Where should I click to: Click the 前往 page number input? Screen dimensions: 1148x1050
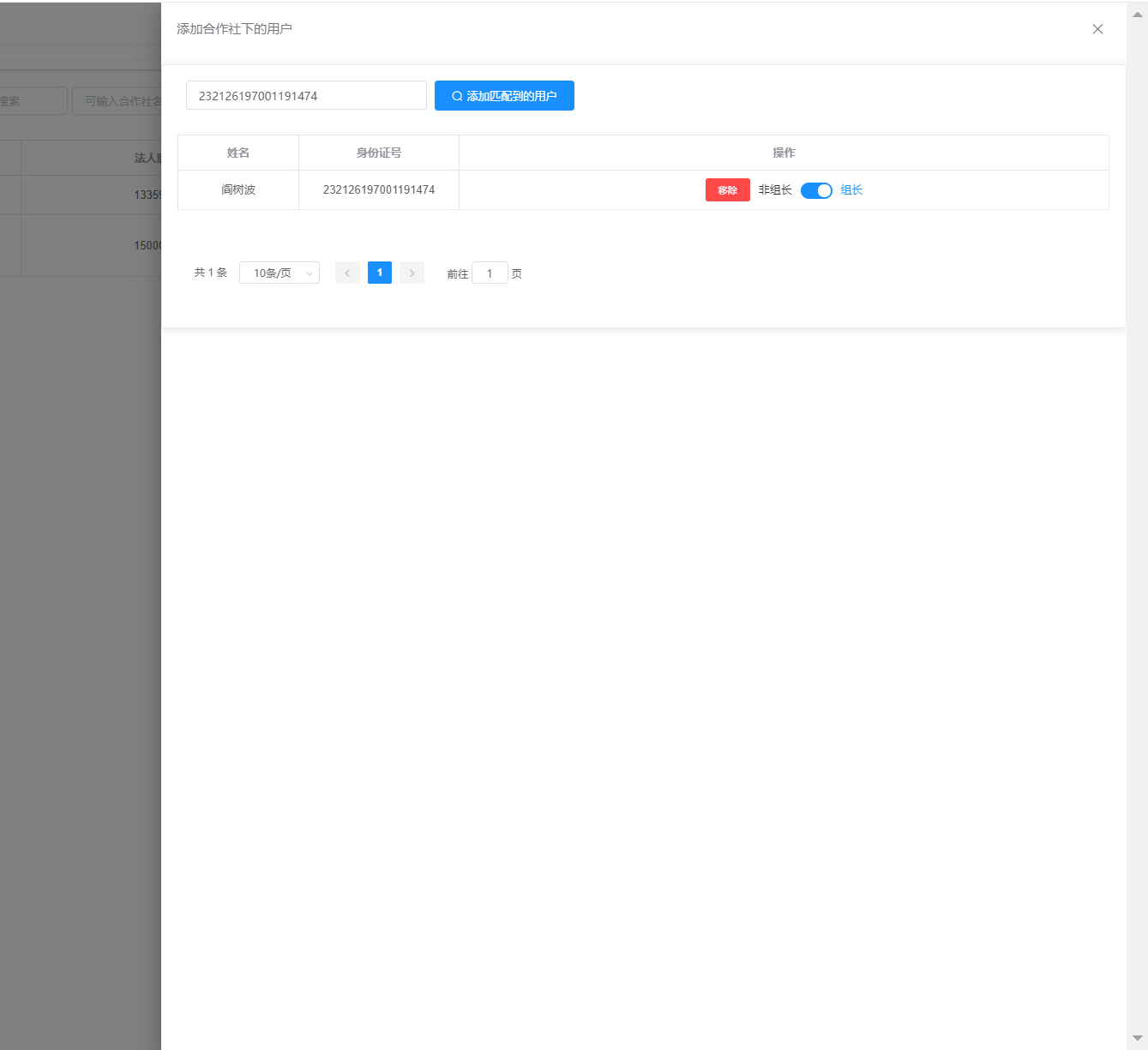pos(490,273)
